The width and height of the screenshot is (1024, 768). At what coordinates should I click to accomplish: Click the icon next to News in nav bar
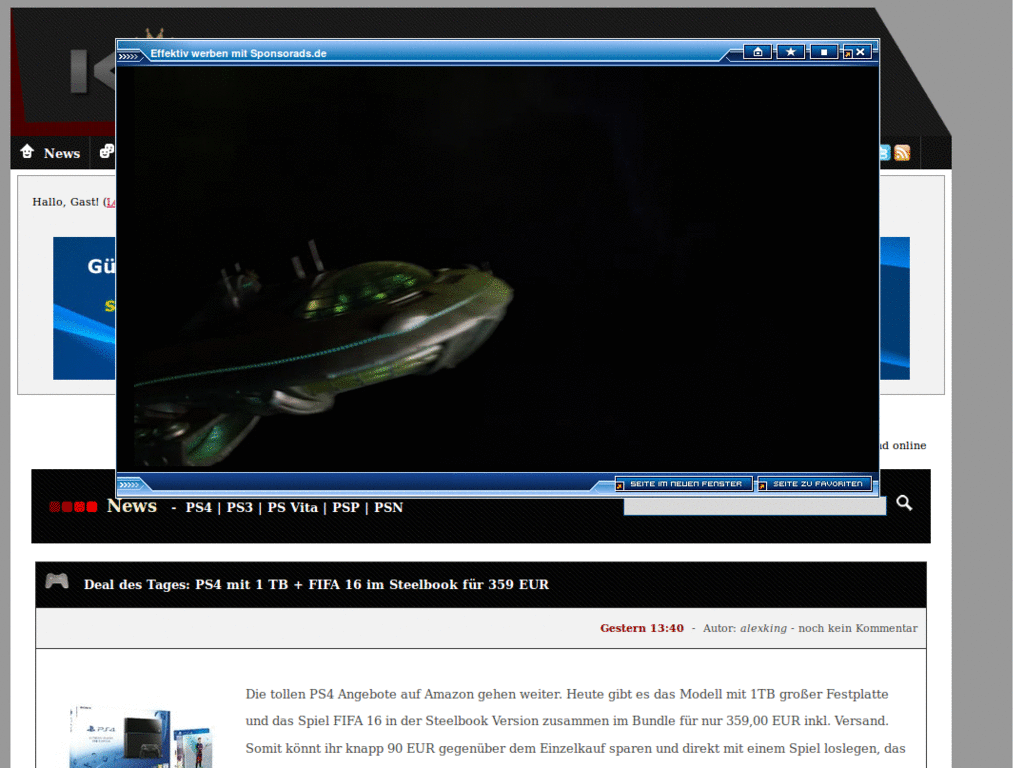tap(107, 152)
